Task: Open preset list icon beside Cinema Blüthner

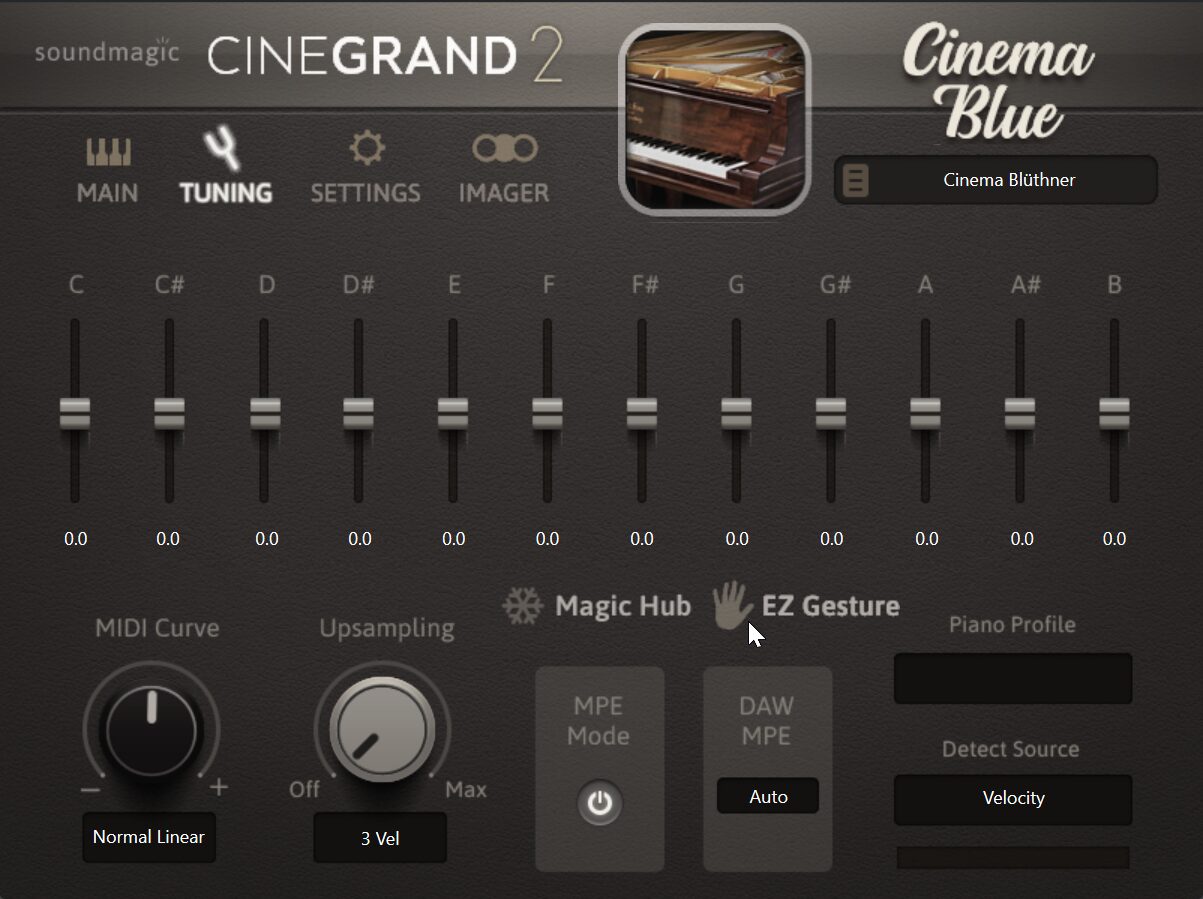Action: (856, 181)
